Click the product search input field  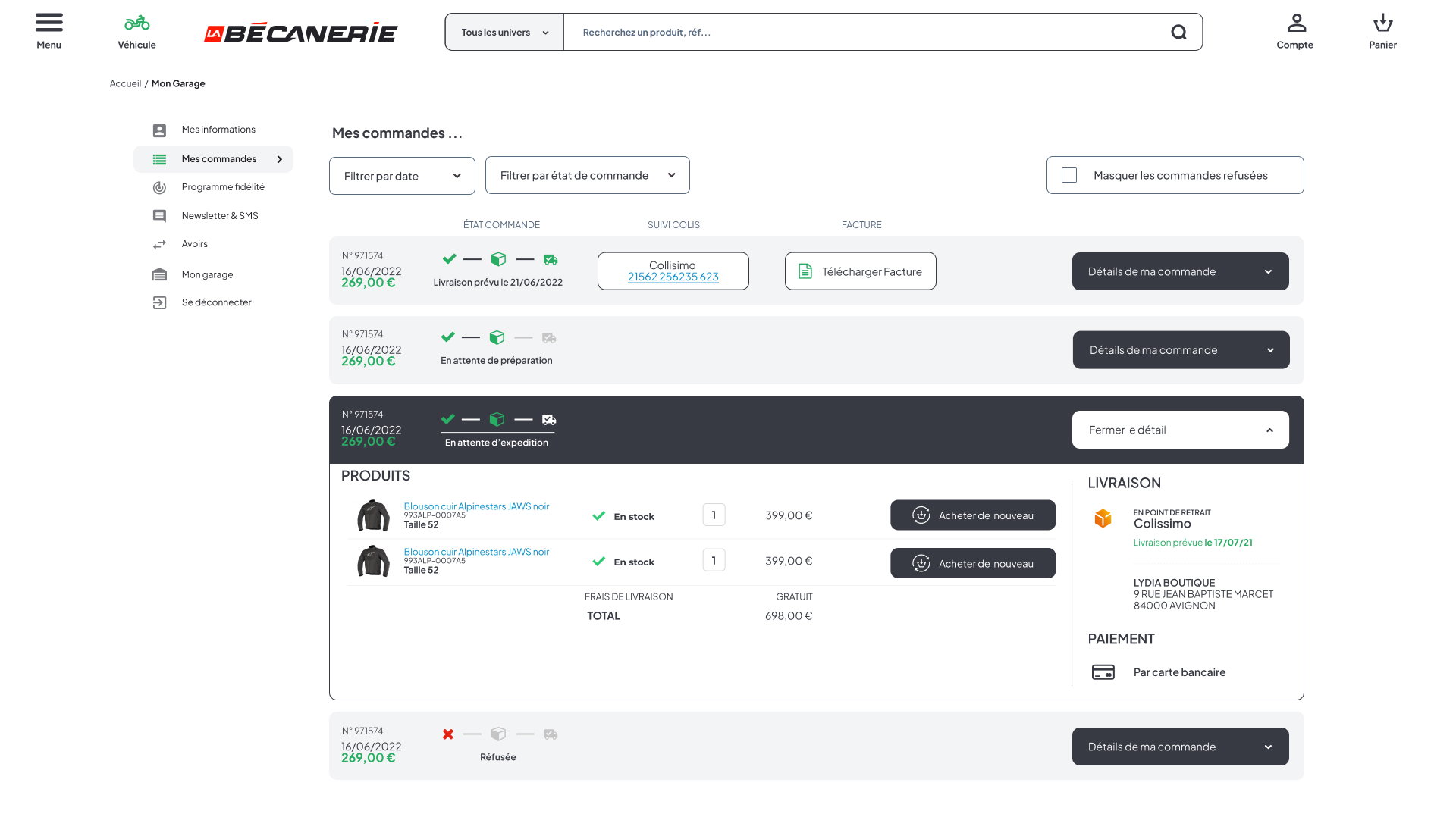(864, 33)
